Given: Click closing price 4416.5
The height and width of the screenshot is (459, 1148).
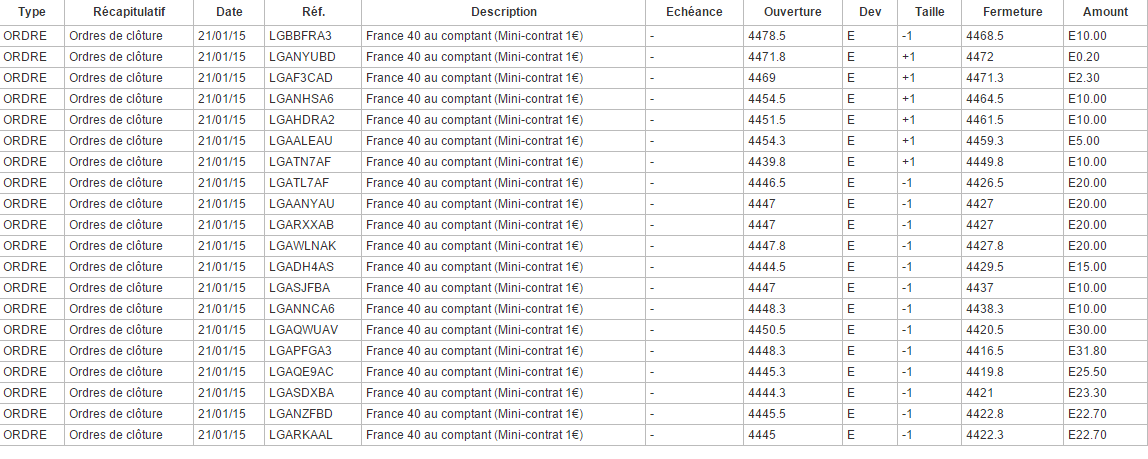Looking at the screenshot, I should [x=986, y=350].
